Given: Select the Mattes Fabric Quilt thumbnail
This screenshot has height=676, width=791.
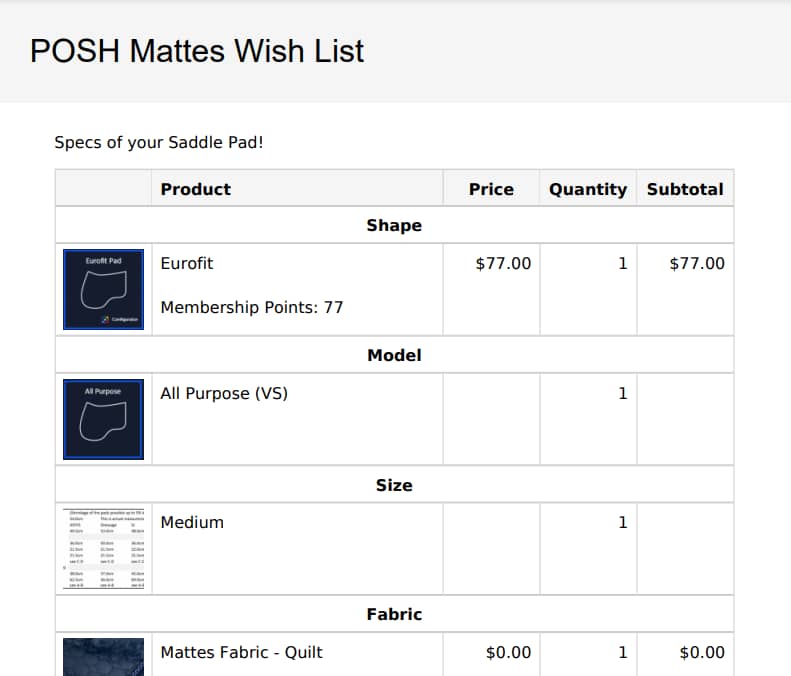Looking at the screenshot, I should coord(103,657).
